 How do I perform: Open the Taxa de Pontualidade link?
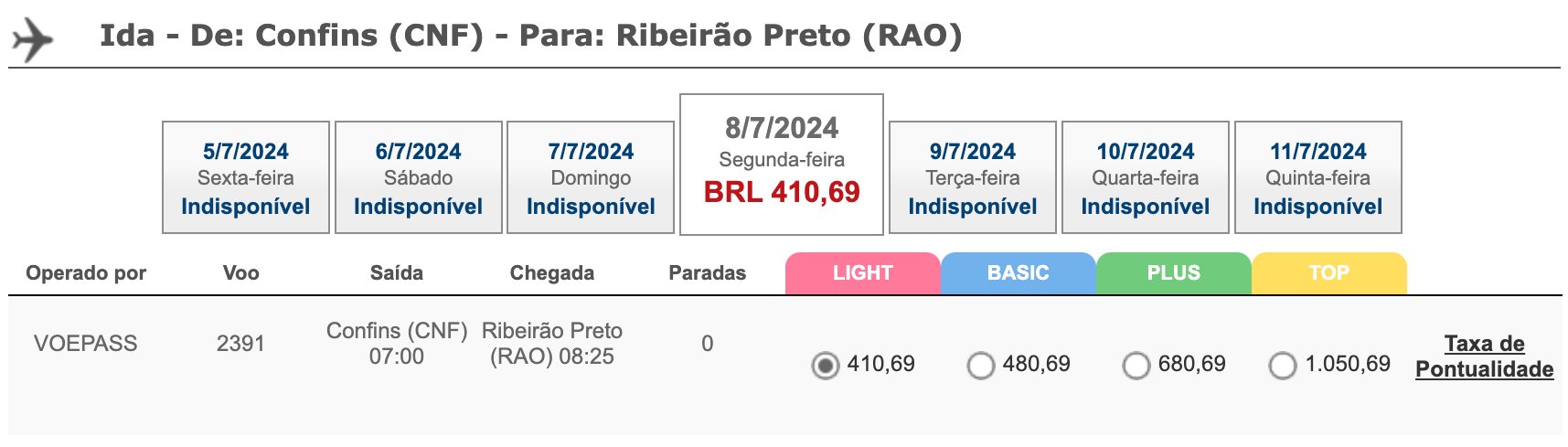point(1485,357)
